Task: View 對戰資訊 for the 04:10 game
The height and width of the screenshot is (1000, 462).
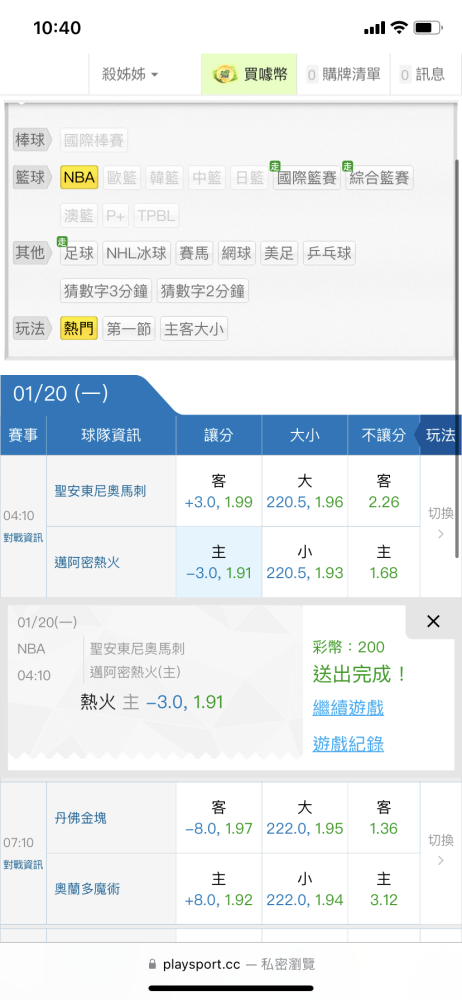Action: [x=23, y=537]
